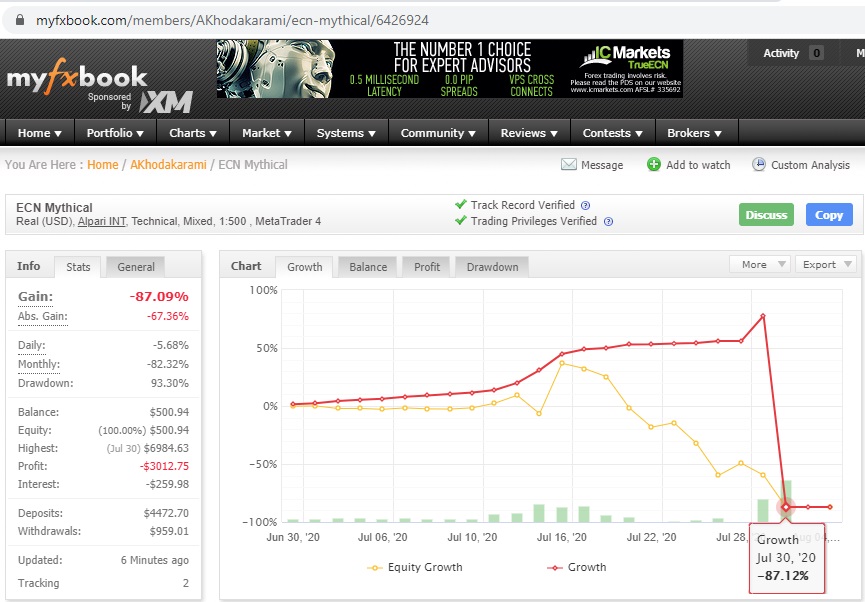Select the Growth chart tab

[305, 267]
